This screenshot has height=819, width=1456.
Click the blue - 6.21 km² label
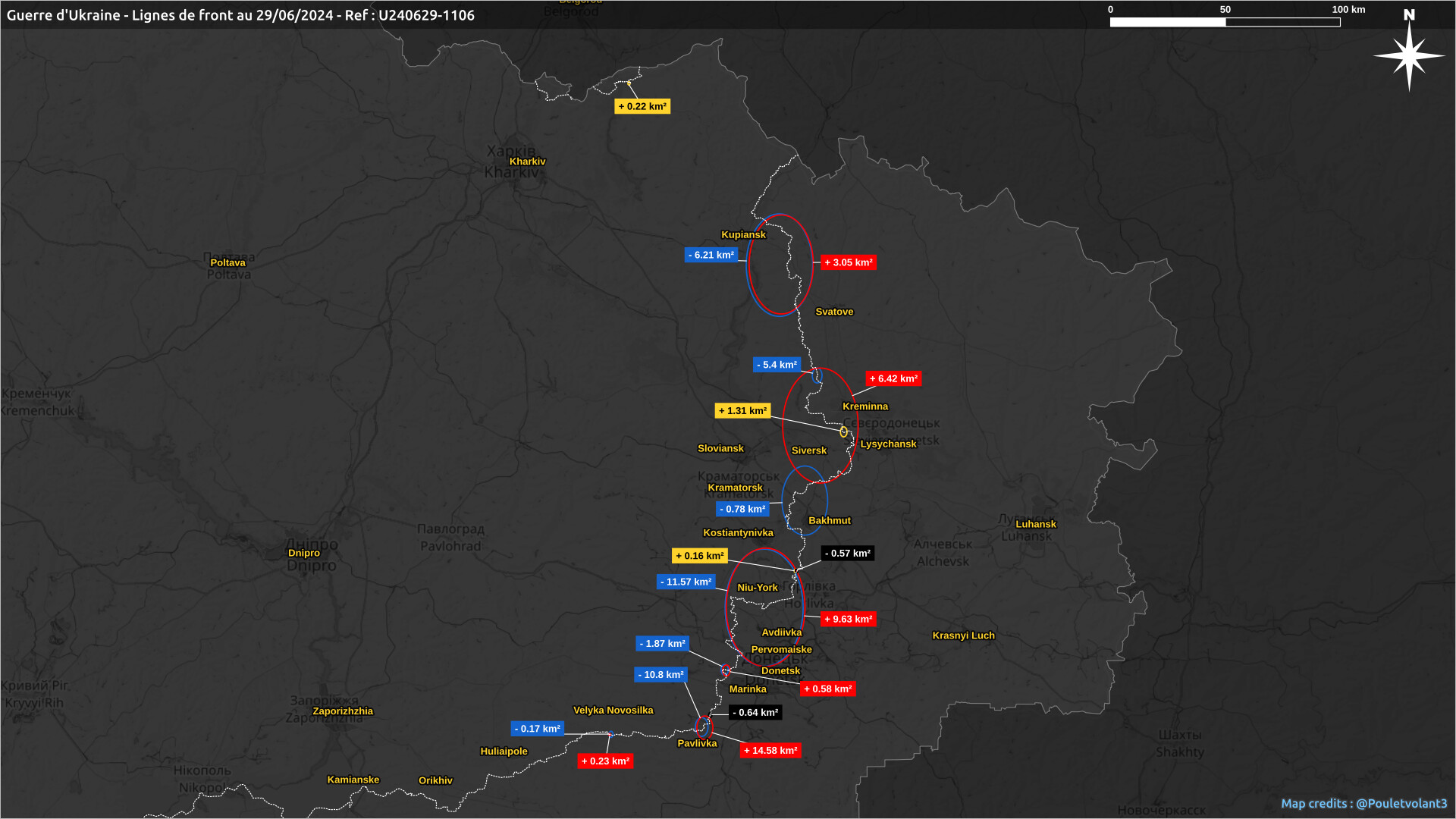711,255
